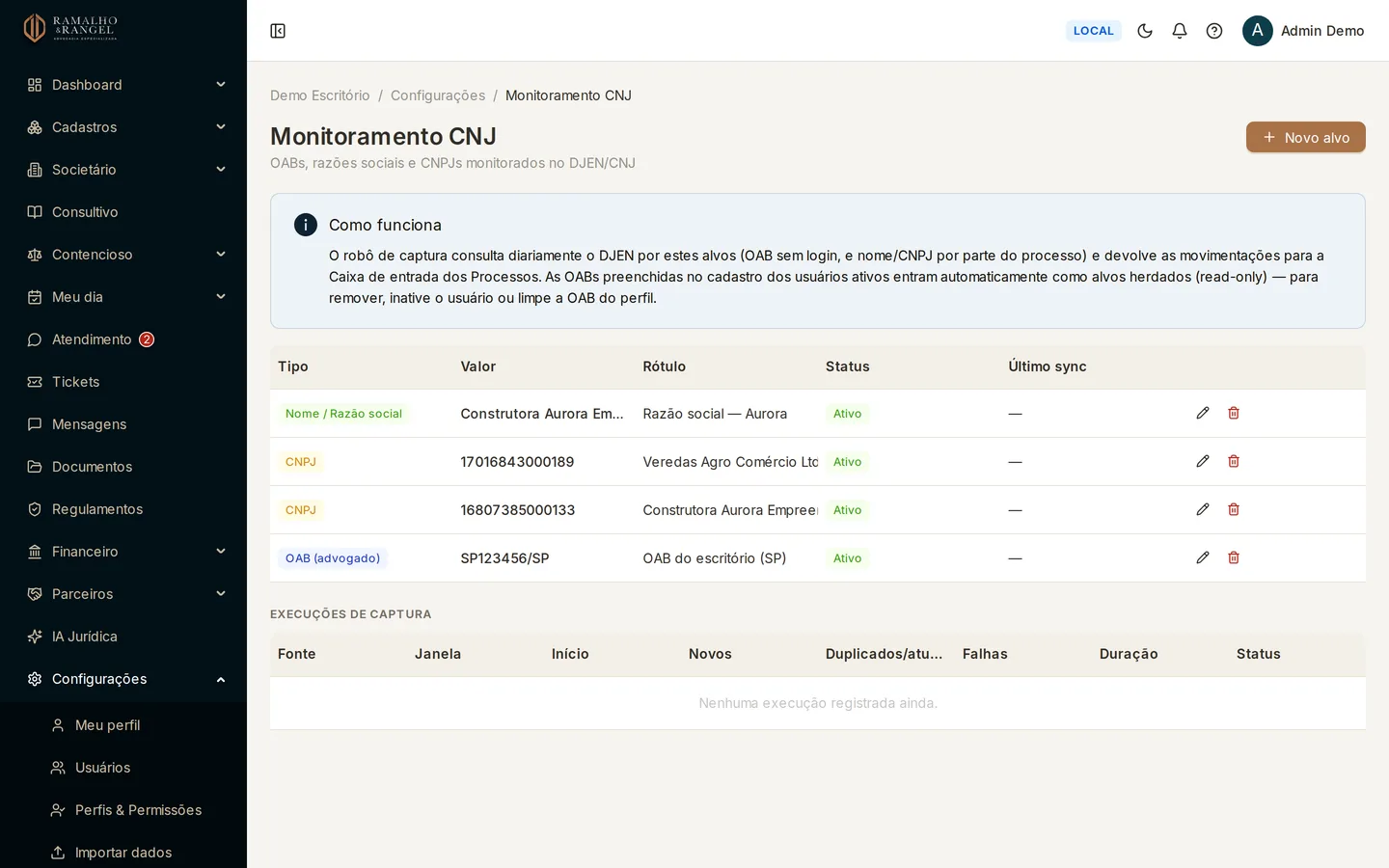1389x868 pixels.
Task: Open help question mark icon
Action: pos(1214,31)
